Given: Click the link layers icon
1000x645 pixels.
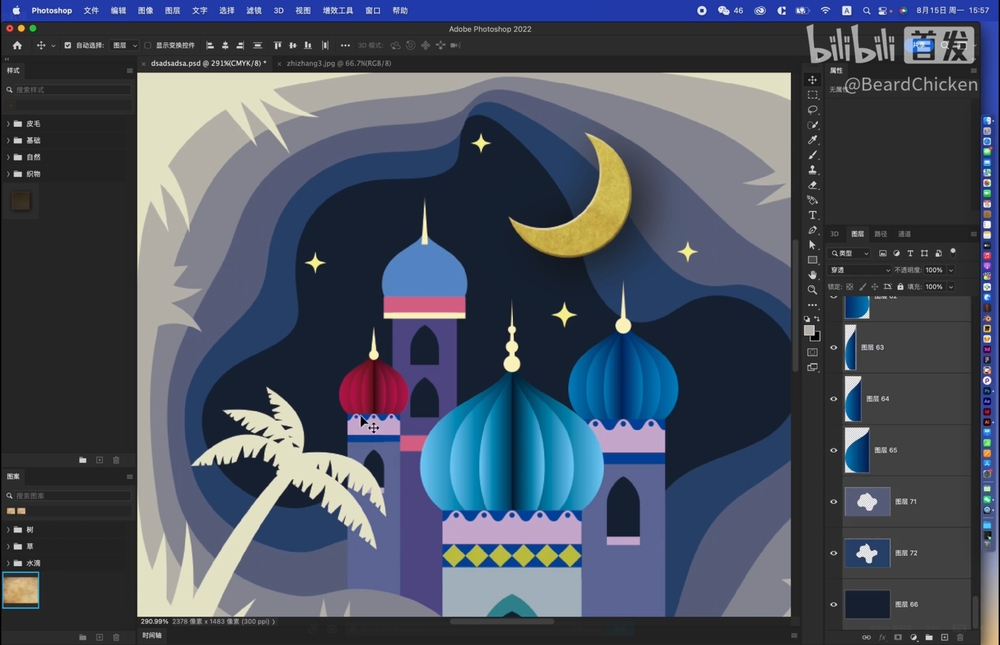Looking at the screenshot, I should click(x=866, y=637).
